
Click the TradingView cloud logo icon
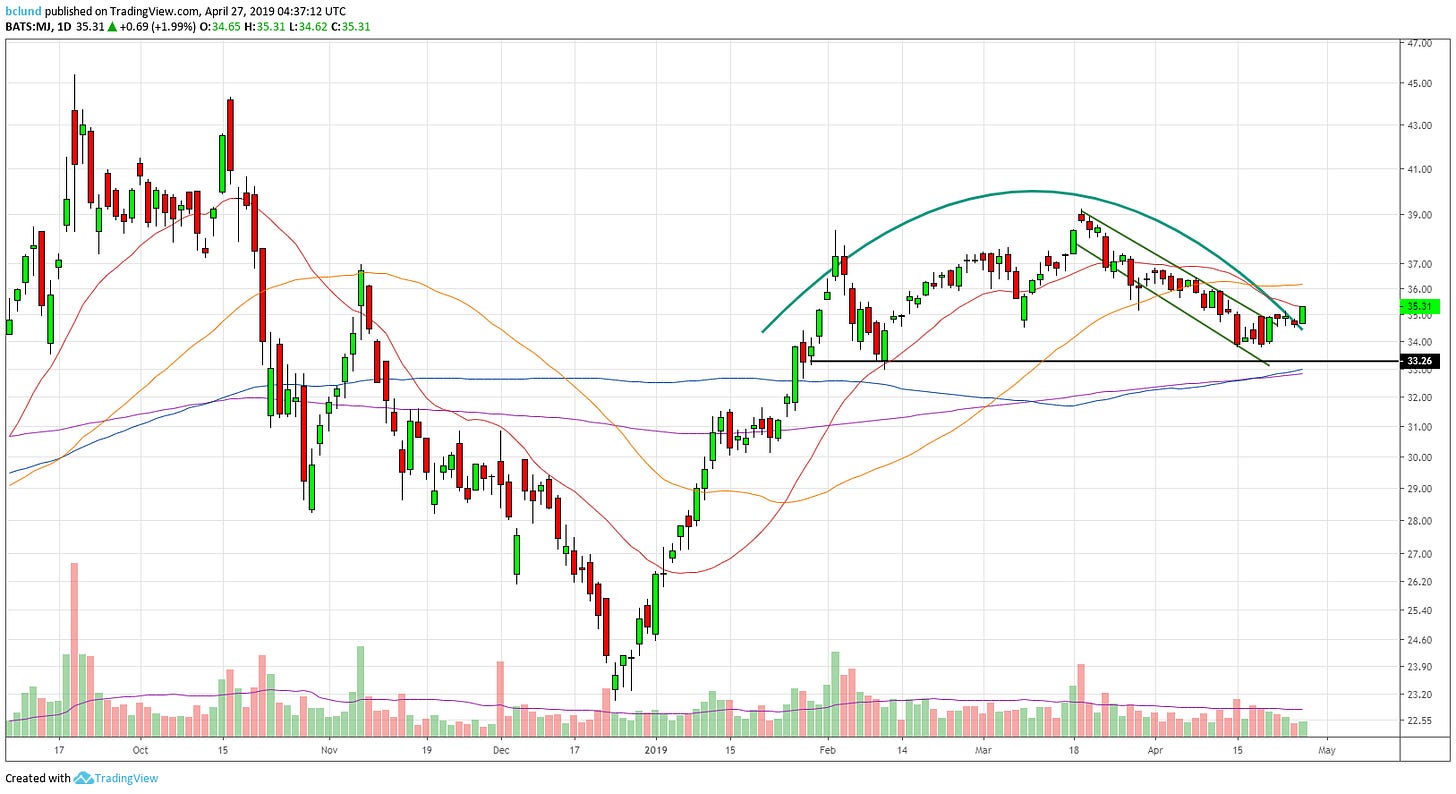click(x=83, y=778)
